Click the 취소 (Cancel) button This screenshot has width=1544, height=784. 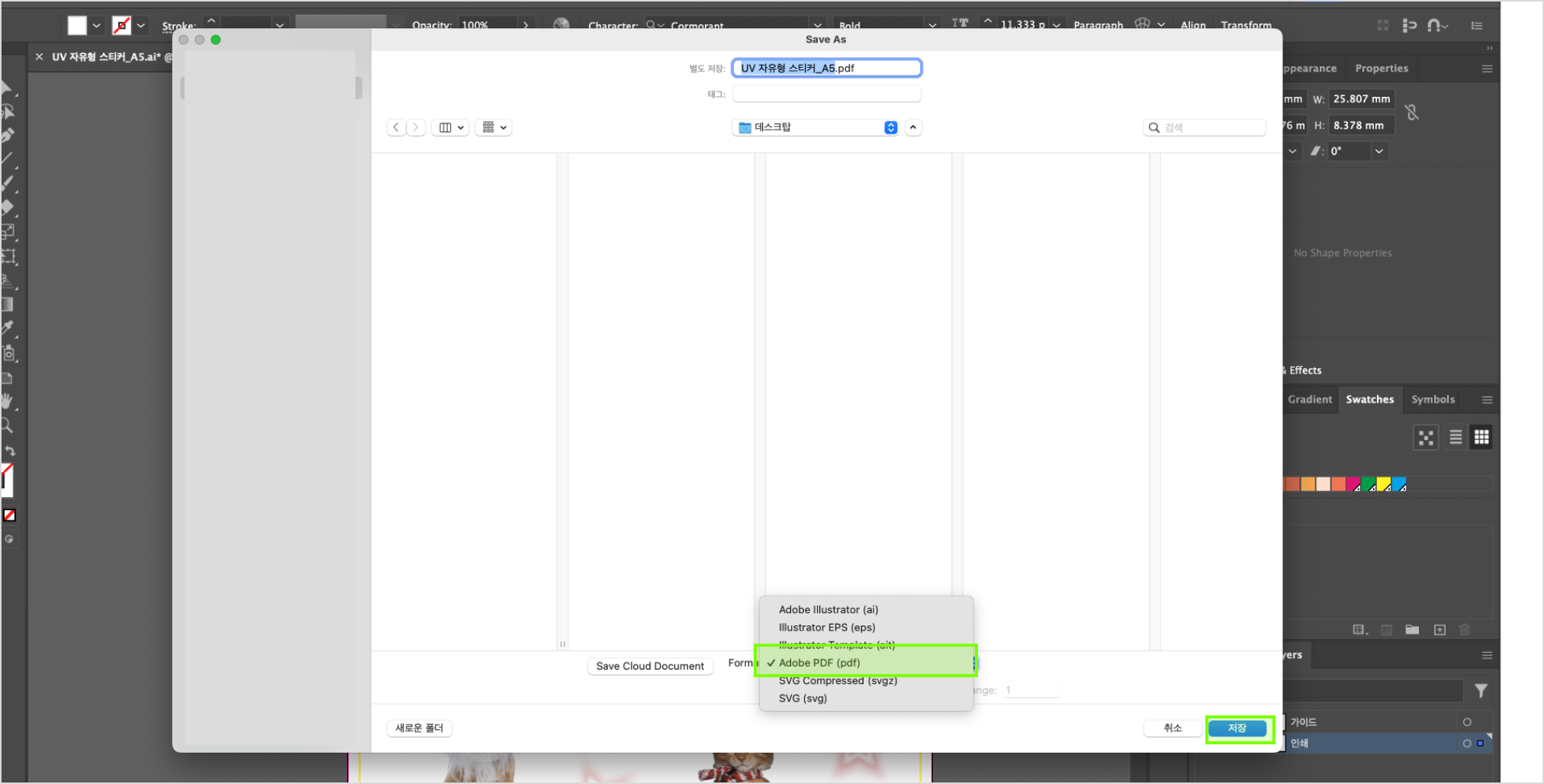coord(1172,728)
